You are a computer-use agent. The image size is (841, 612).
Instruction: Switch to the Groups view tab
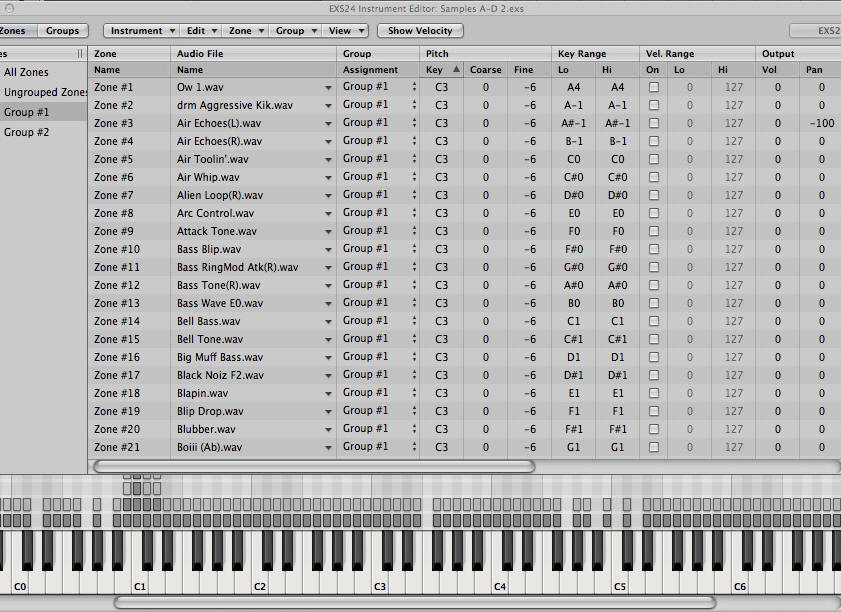(62, 31)
